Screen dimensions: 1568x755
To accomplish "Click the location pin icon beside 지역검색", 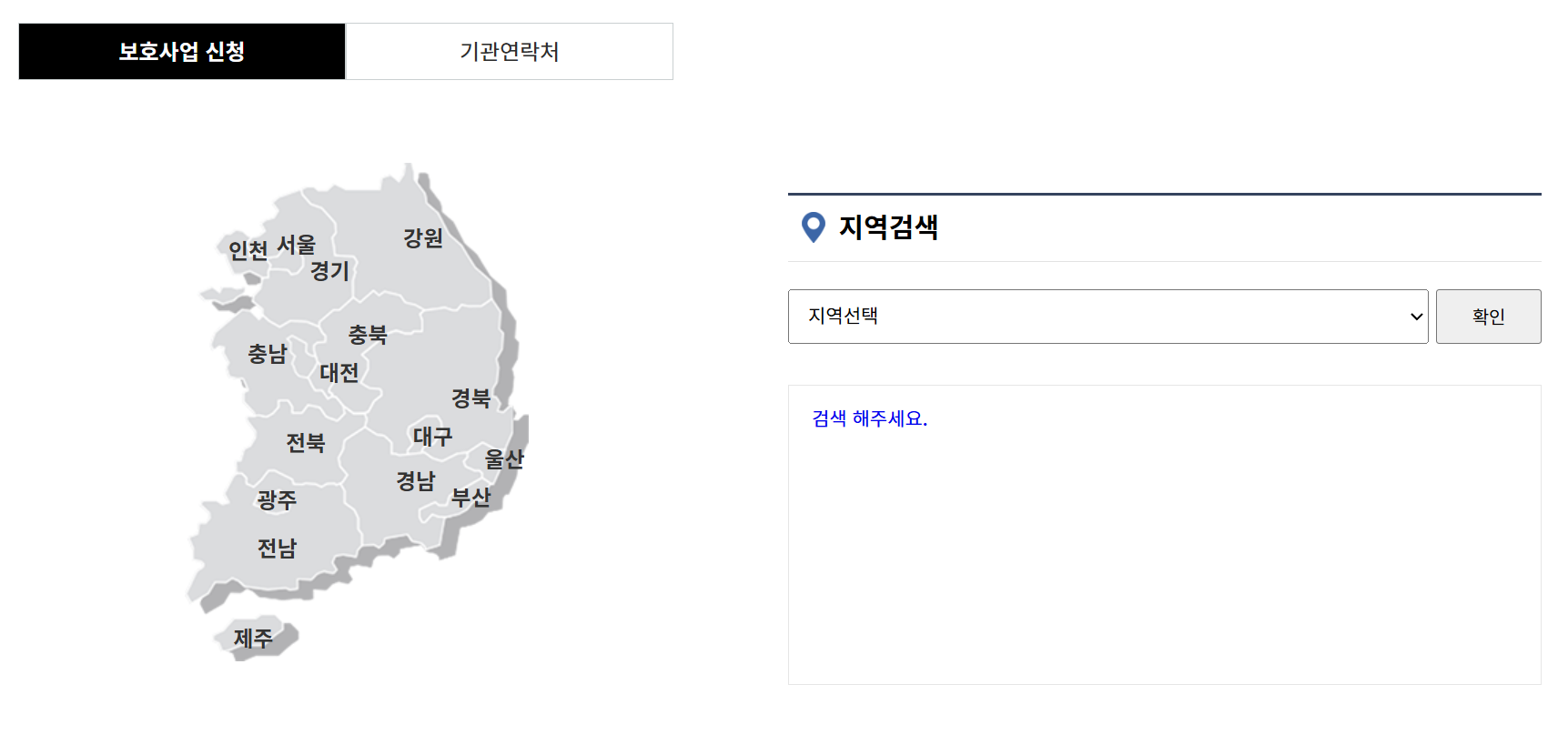I will click(x=814, y=227).
